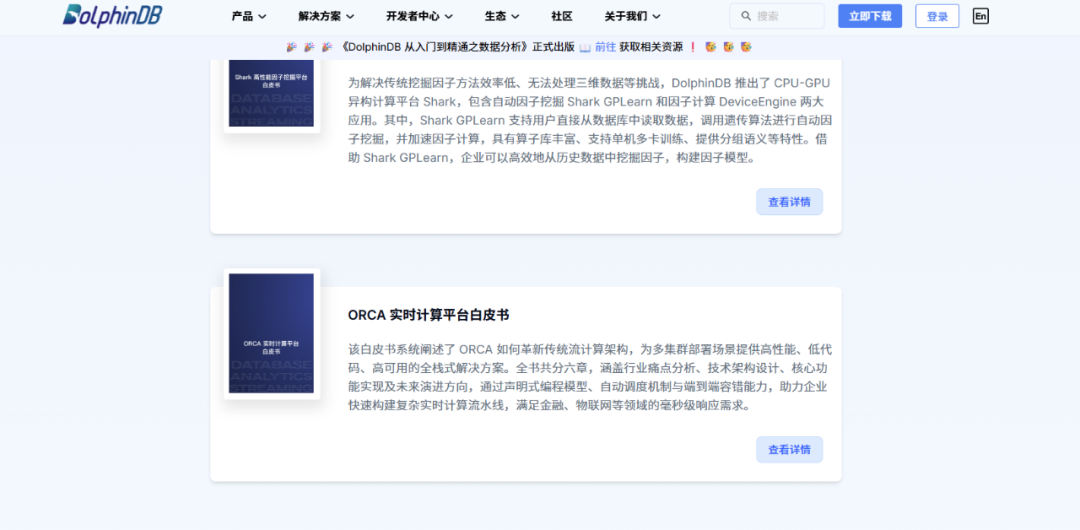Expand the chevron next to 生态
The width and height of the screenshot is (1080, 530).
[515, 17]
